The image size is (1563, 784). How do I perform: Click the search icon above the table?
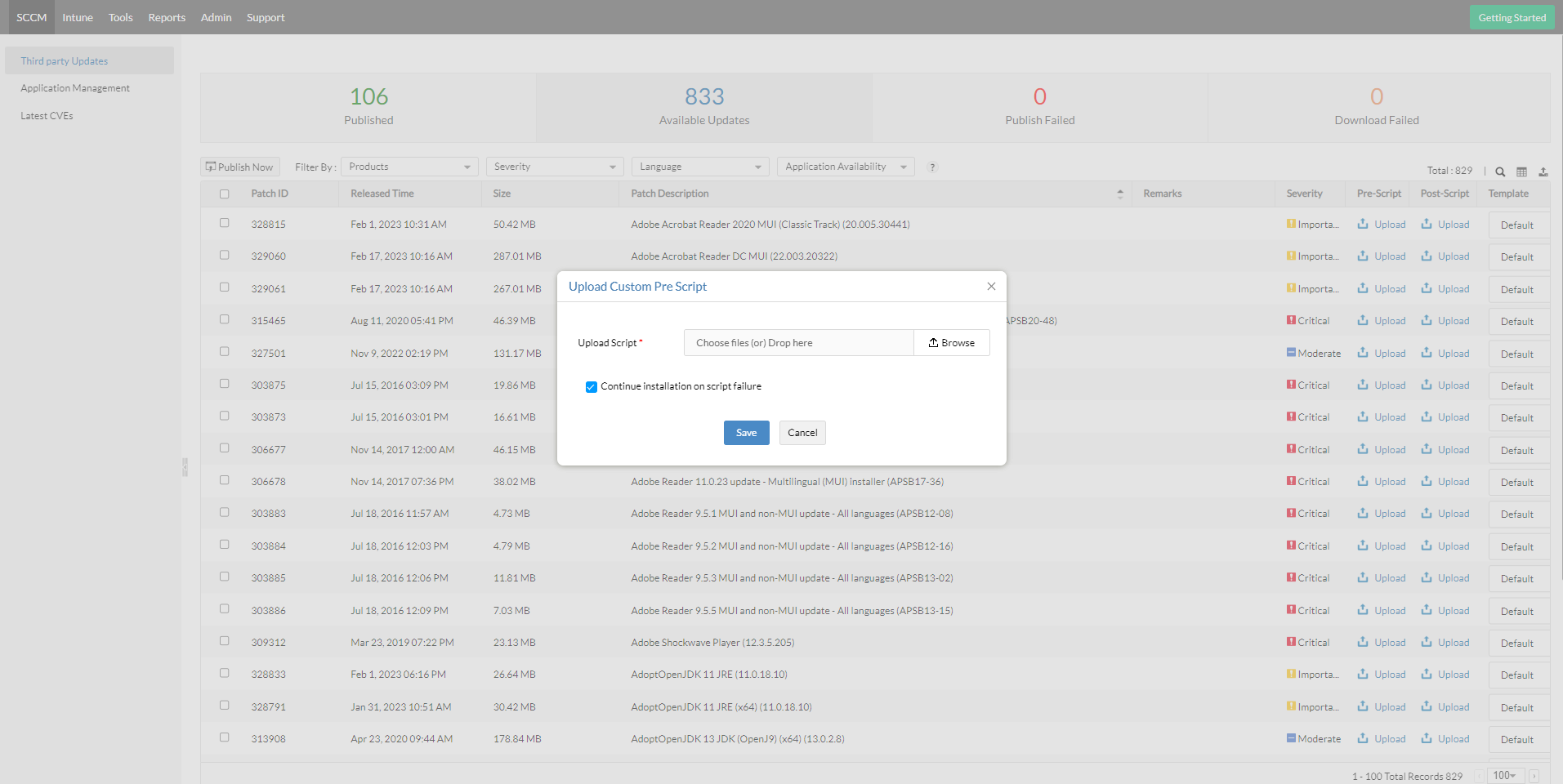[1500, 171]
